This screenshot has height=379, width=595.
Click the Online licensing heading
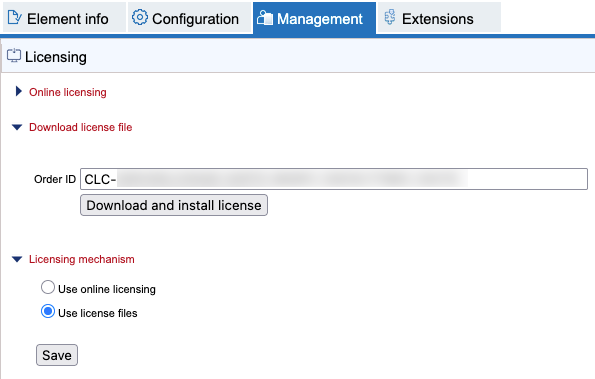[68, 92]
